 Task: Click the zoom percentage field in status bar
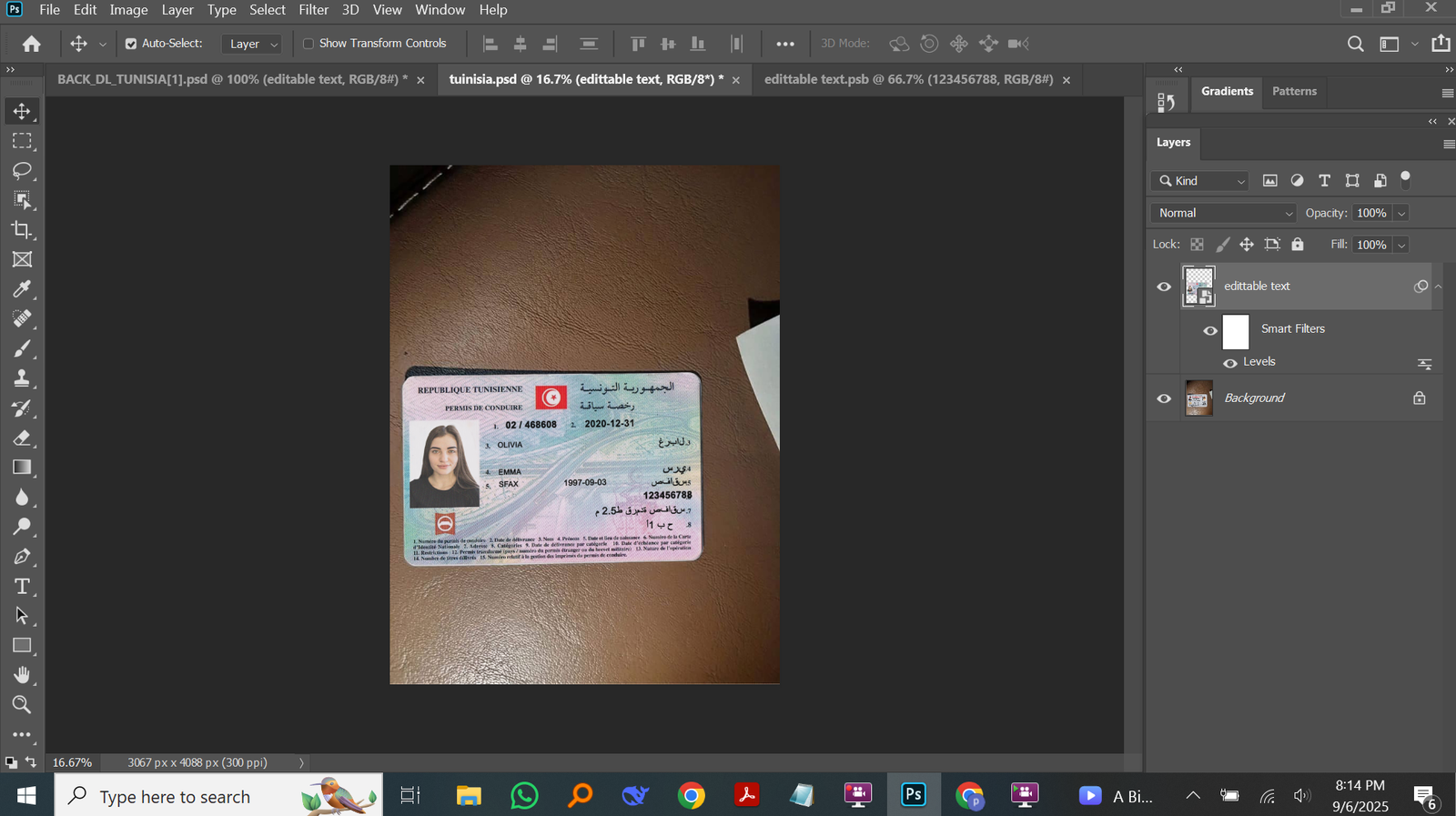(x=73, y=762)
